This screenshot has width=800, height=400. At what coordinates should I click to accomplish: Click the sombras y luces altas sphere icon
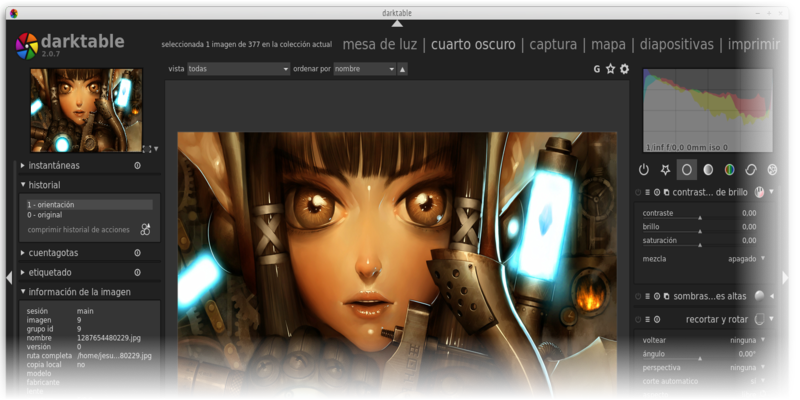[x=760, y=296]
